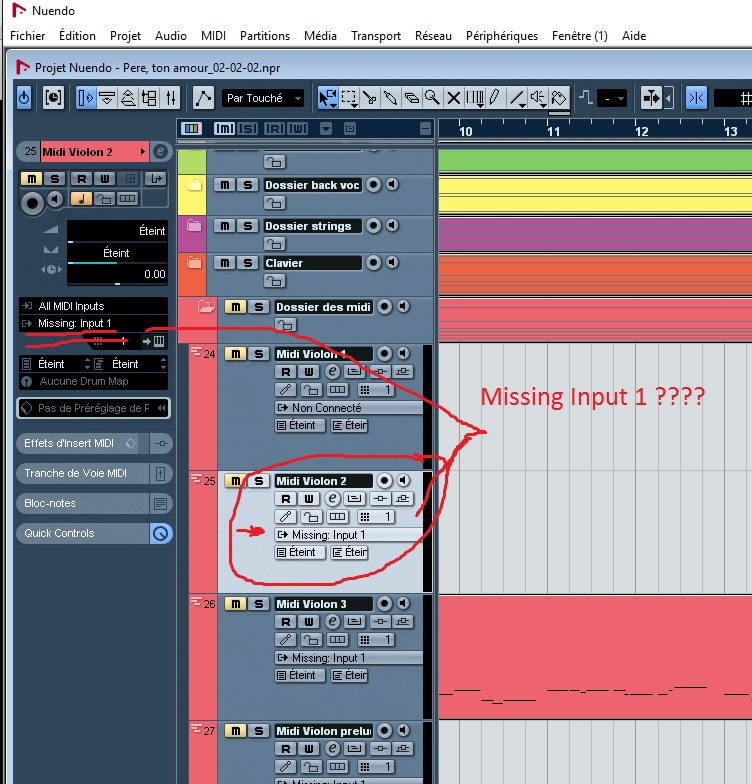Screen dimensions: 752x784
Task: Select the Zoom magnifier tool
Action: tap(432, 98)
